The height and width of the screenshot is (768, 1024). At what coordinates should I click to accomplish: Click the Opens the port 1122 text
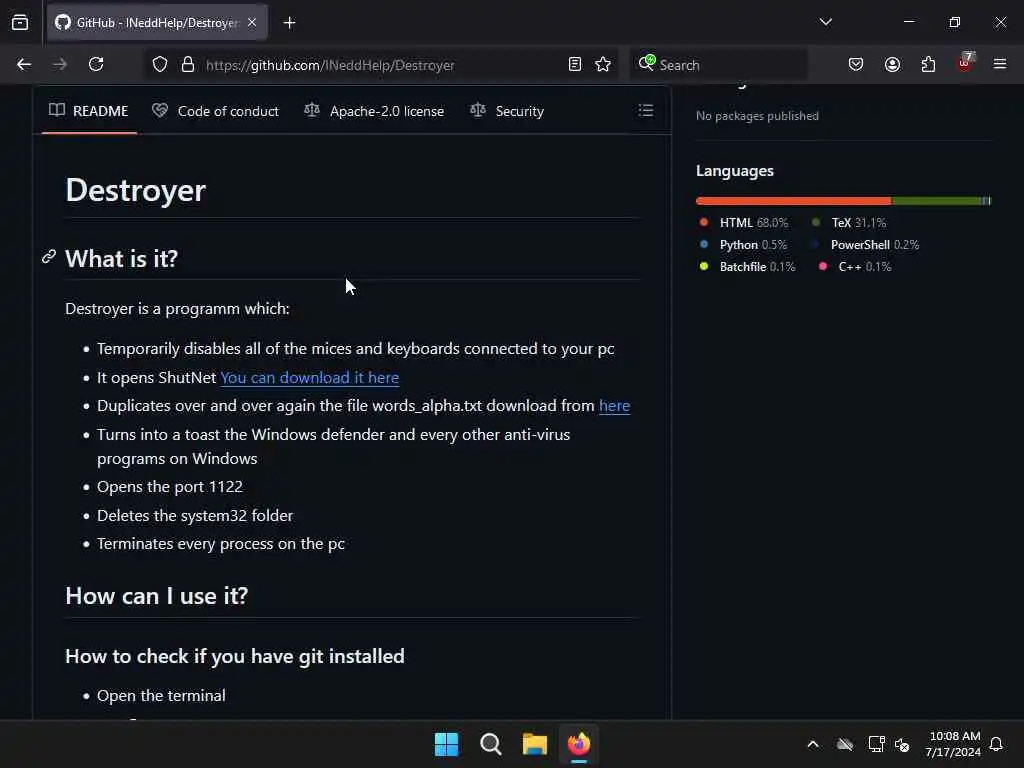170,487
